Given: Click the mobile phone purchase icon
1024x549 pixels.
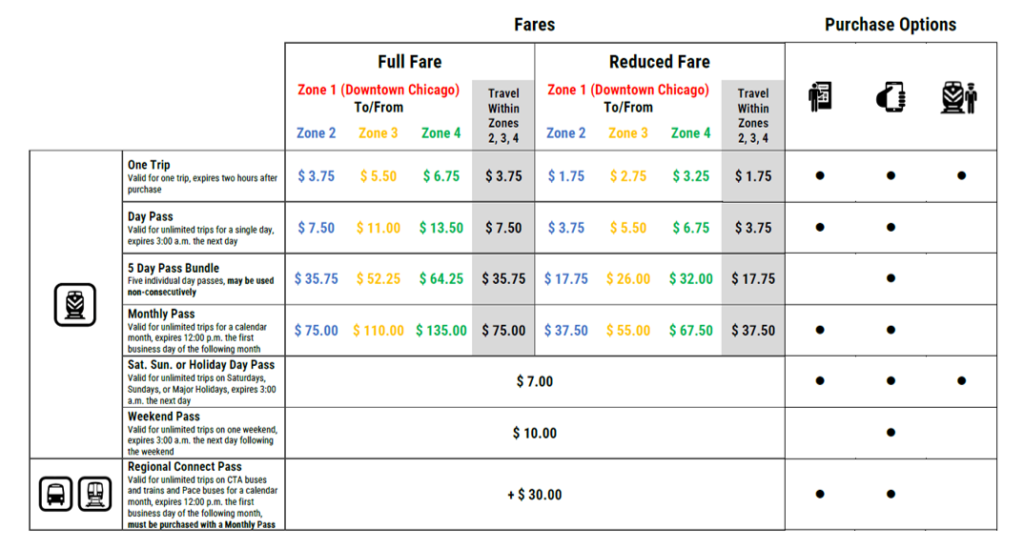Looking at the screenshot, I should [890, 97].
